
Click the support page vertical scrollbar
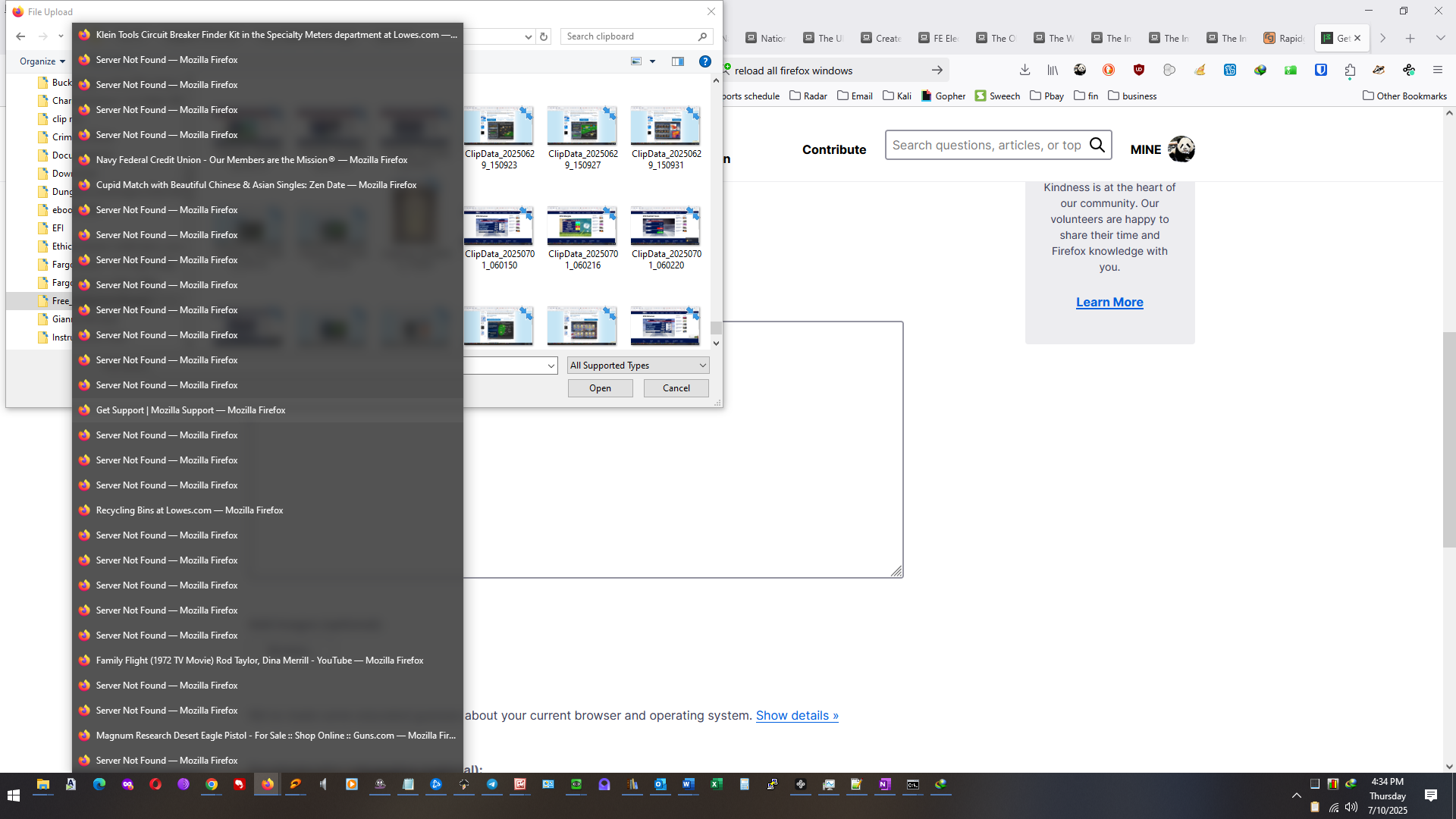point(1448,440)
